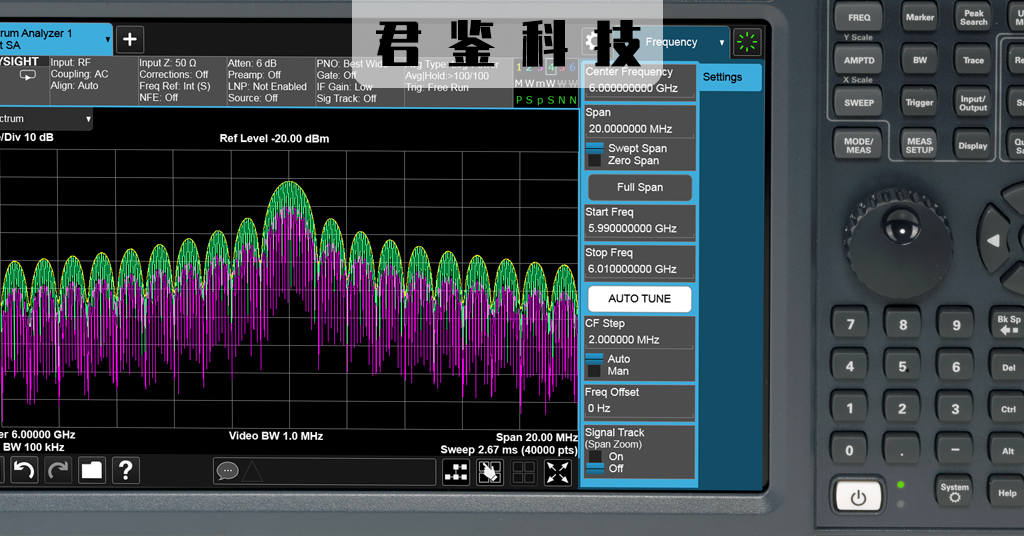
Task: Click the redo arrow icon
Action: [x=58, y=470]
